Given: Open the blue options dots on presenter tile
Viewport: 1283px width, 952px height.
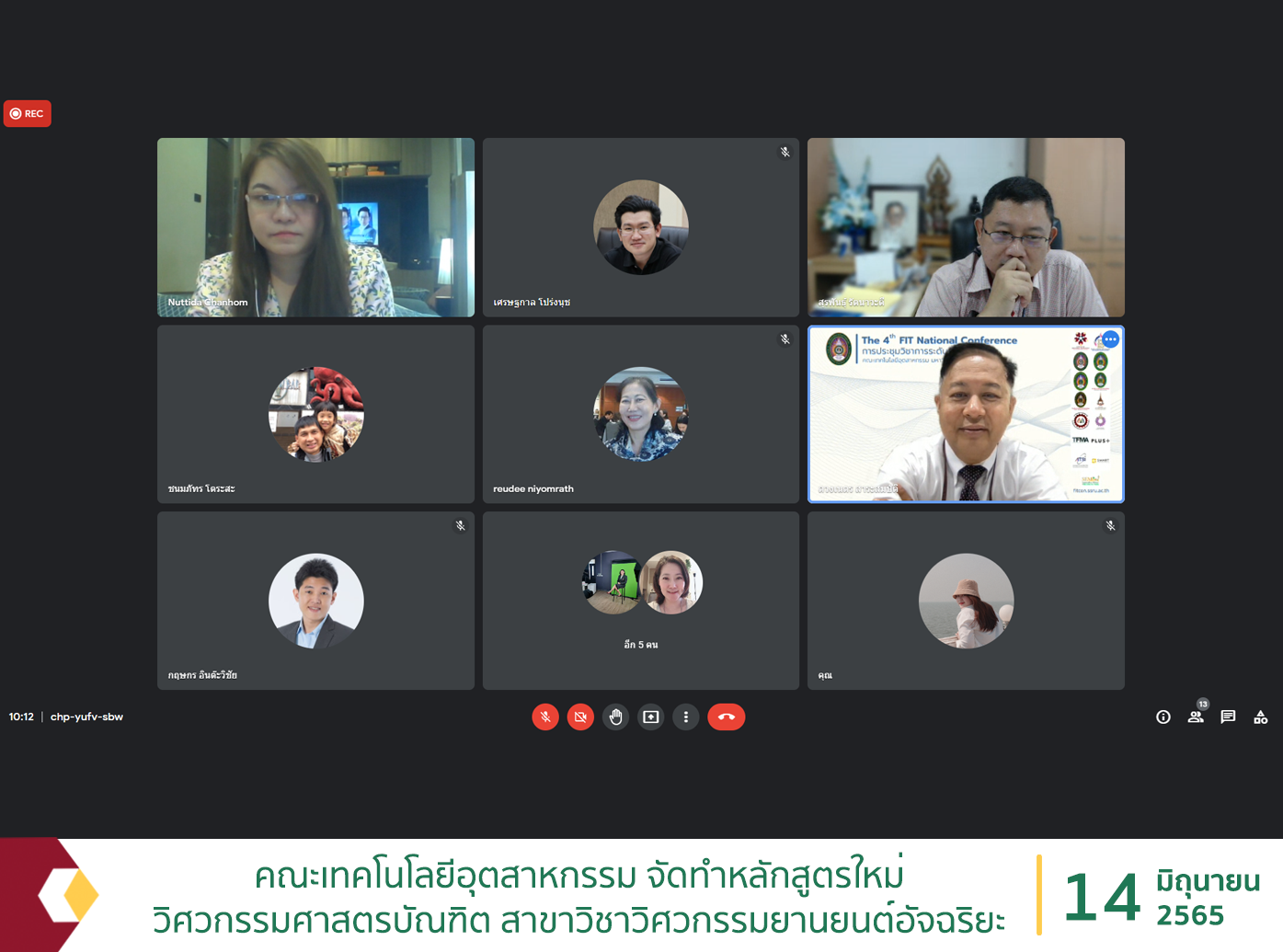Looking at the screenshot, I should click(x=1110, y=339).
